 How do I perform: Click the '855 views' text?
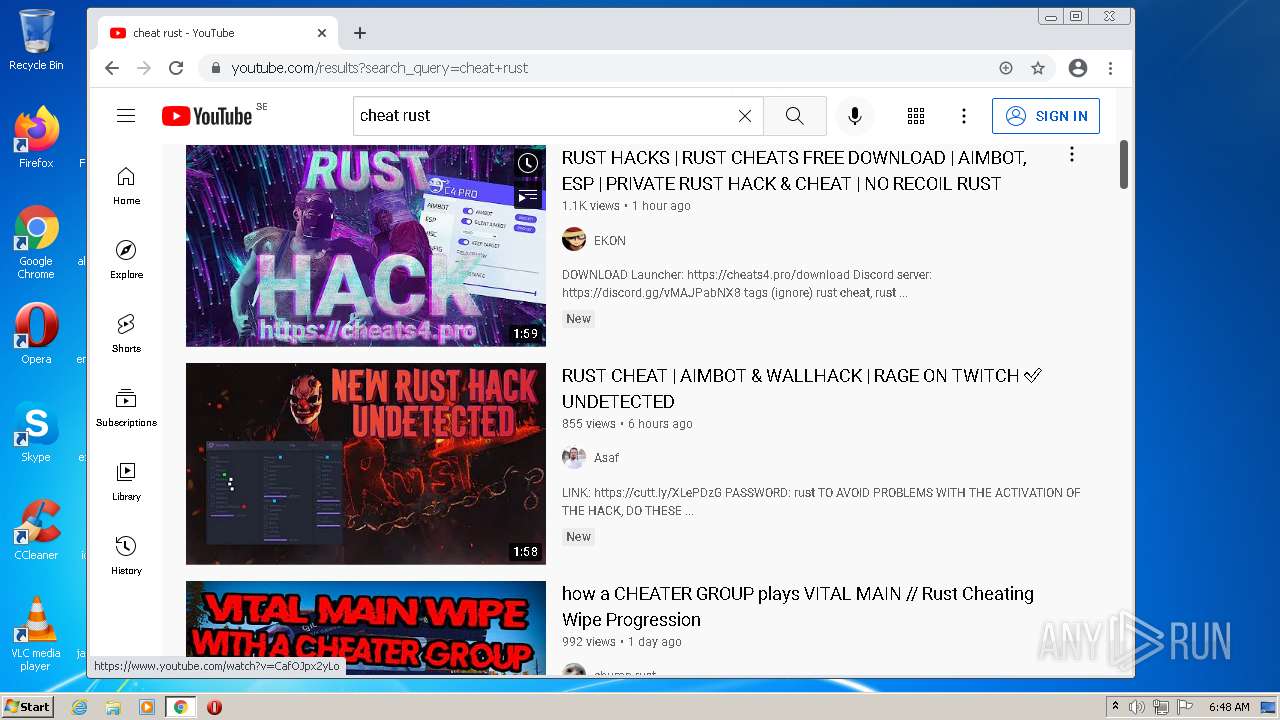click(589, 424)
